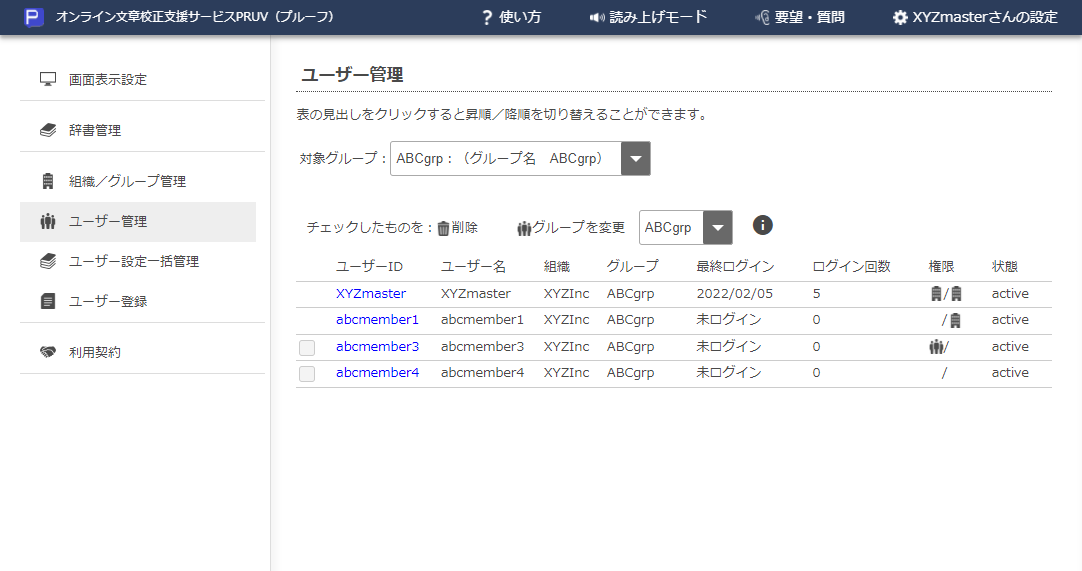Go to ユーザー登録 in sidebar

(108, 301)
